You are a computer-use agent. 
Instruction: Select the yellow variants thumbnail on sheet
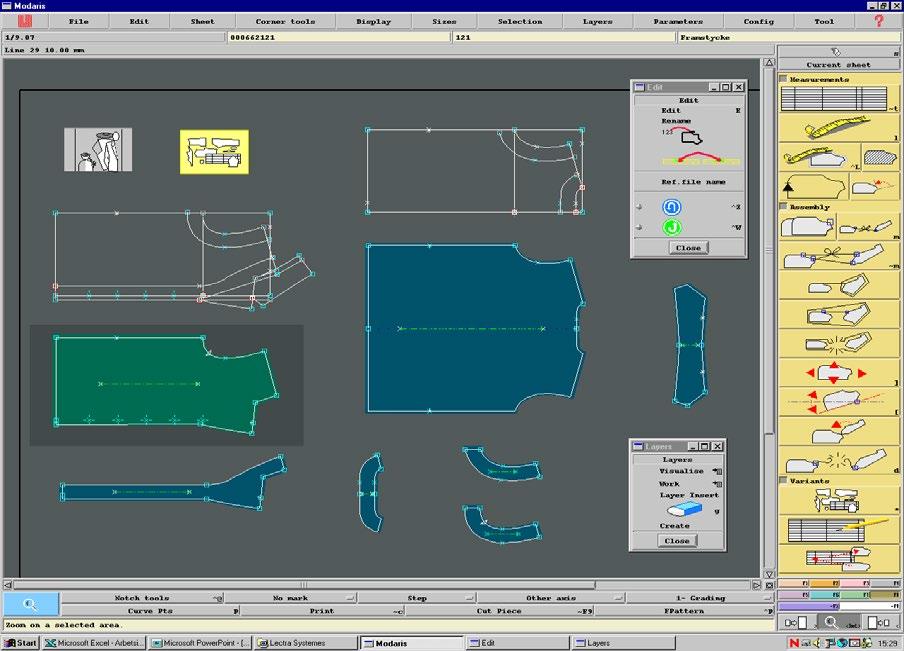click(x=214, y=152)
